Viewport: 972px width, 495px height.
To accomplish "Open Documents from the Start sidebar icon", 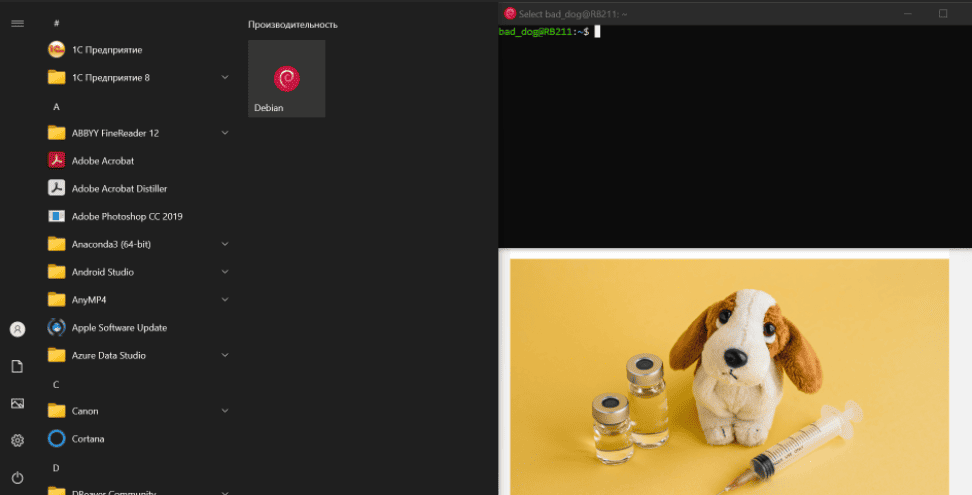I will coord(17,366).
